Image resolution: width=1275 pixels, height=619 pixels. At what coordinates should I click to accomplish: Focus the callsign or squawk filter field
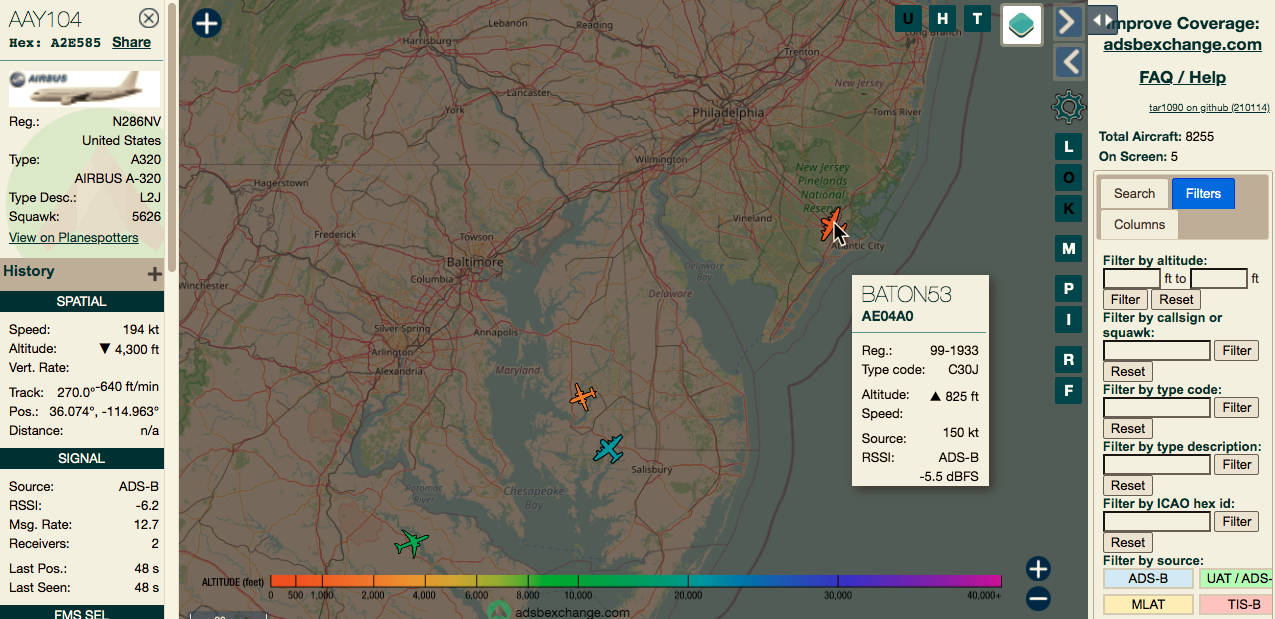1157,350
